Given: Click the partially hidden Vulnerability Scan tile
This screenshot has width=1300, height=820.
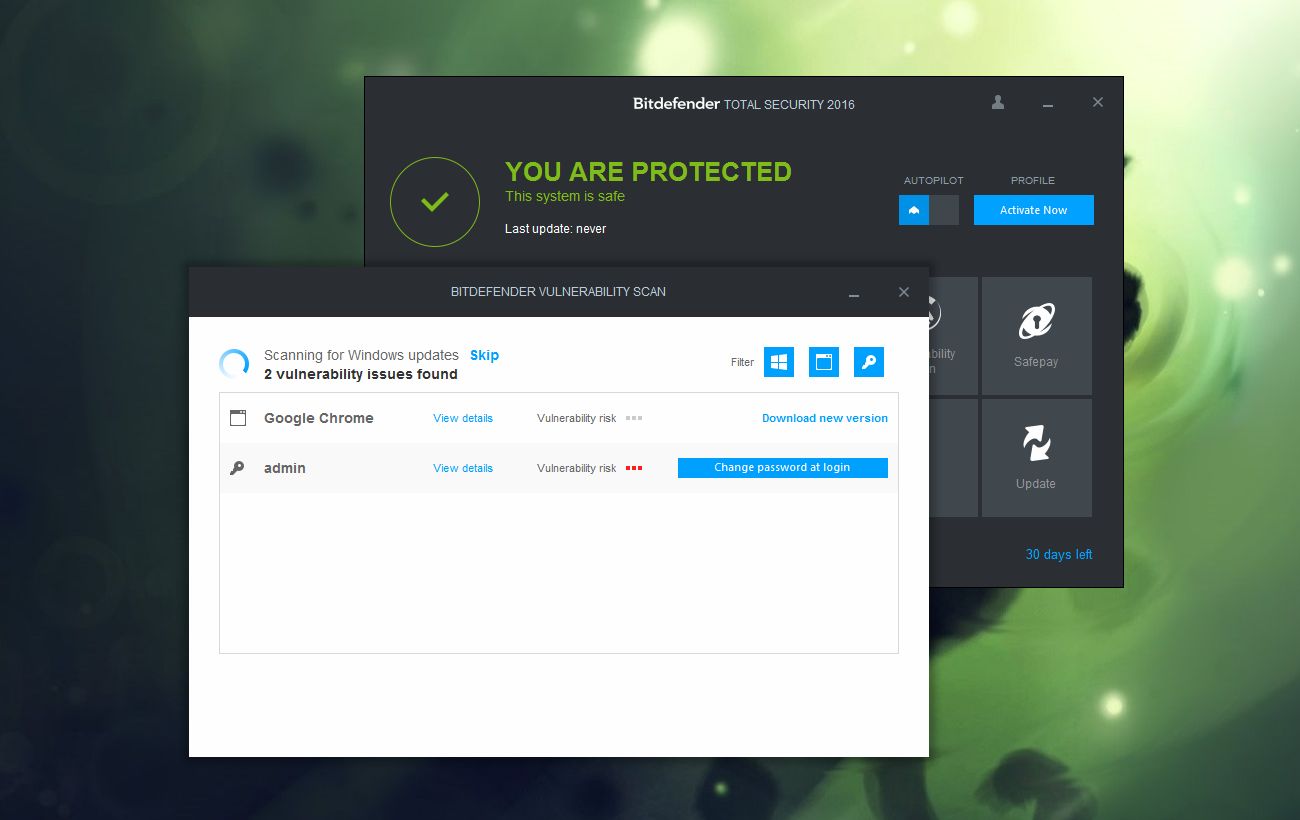Looking at the screenshot, I should click(x=953, y=336).
